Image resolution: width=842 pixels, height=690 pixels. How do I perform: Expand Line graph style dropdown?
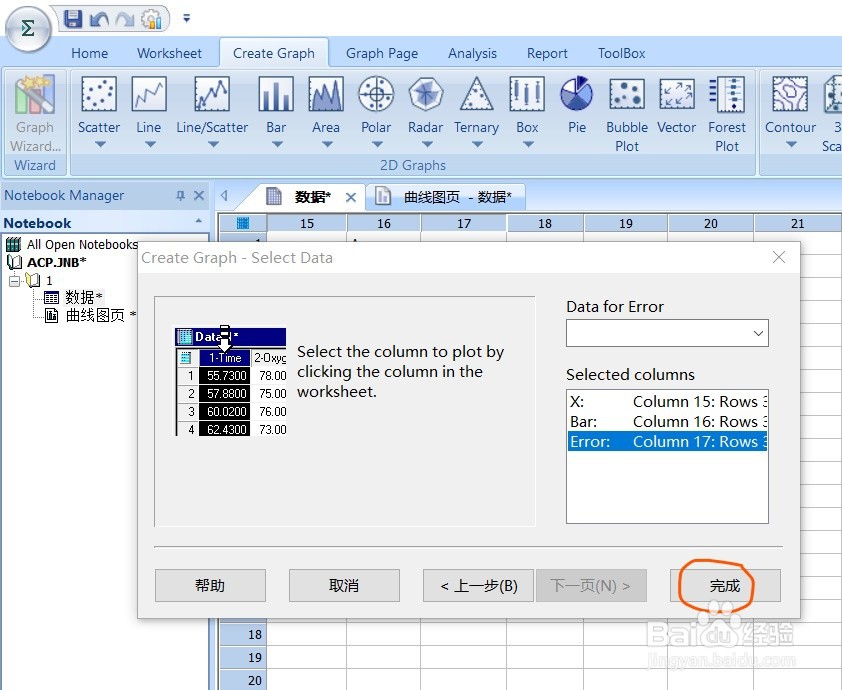point(150,144)
